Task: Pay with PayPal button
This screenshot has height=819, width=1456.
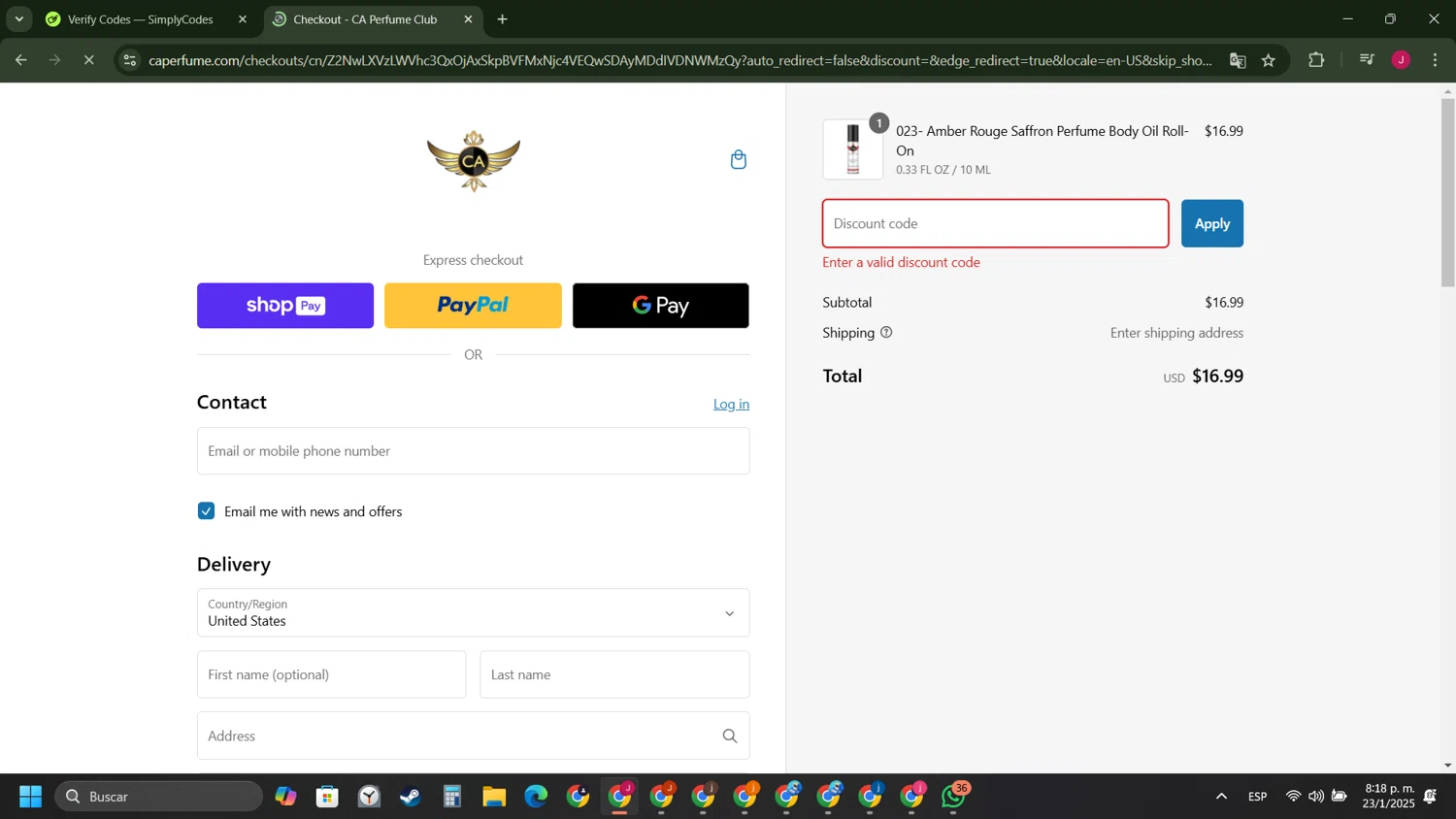Action: 473,306
